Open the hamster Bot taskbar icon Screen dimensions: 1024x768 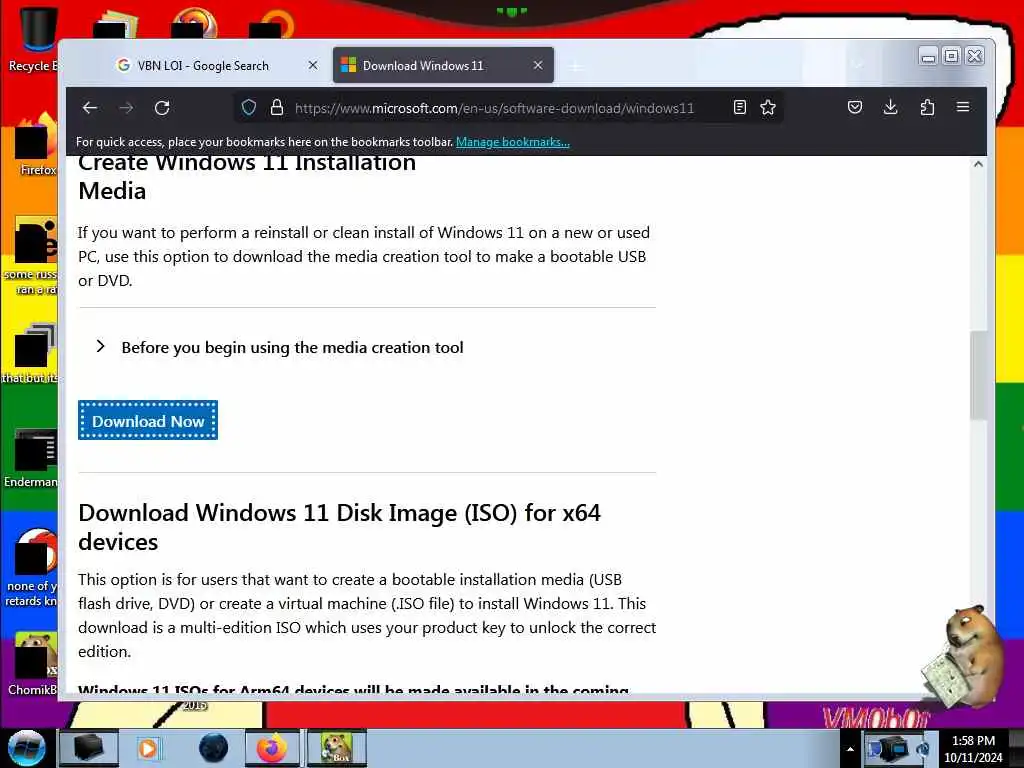pos(337,748)
